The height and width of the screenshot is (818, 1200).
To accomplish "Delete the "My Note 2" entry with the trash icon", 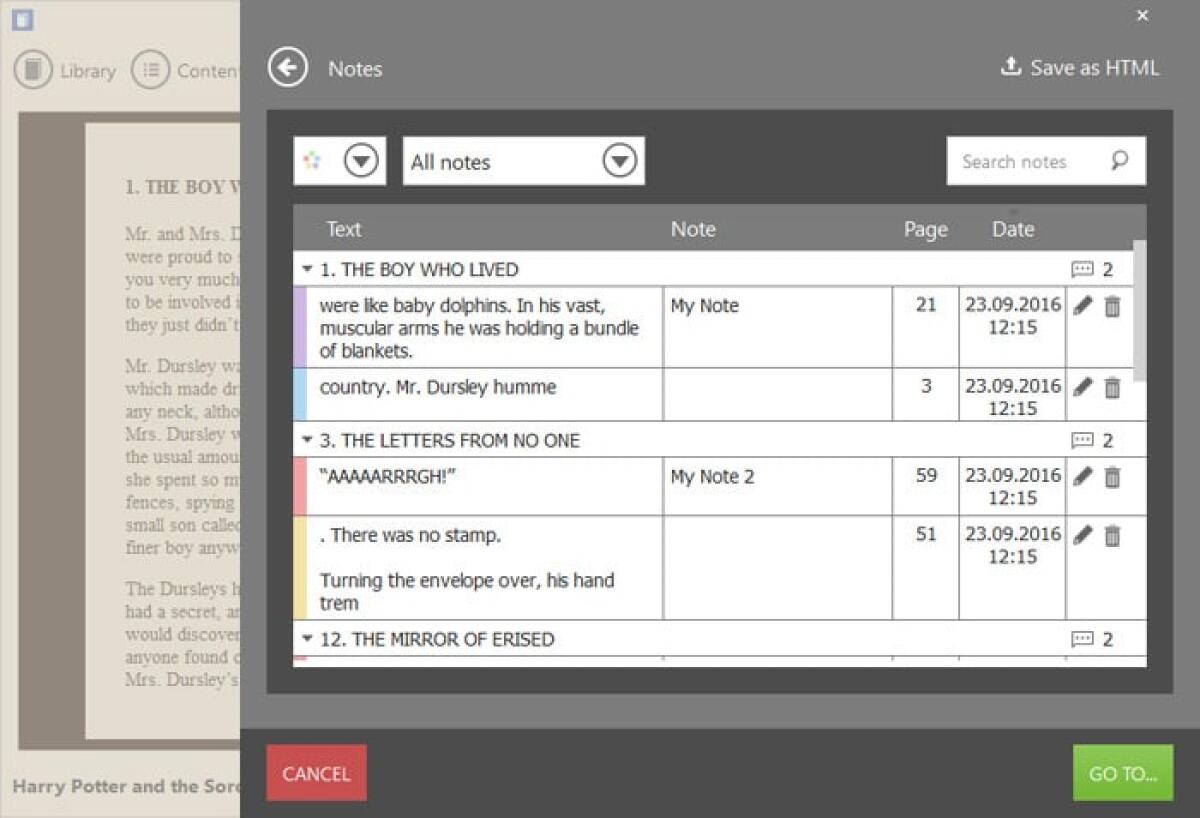I will (x=1111, y=478).
